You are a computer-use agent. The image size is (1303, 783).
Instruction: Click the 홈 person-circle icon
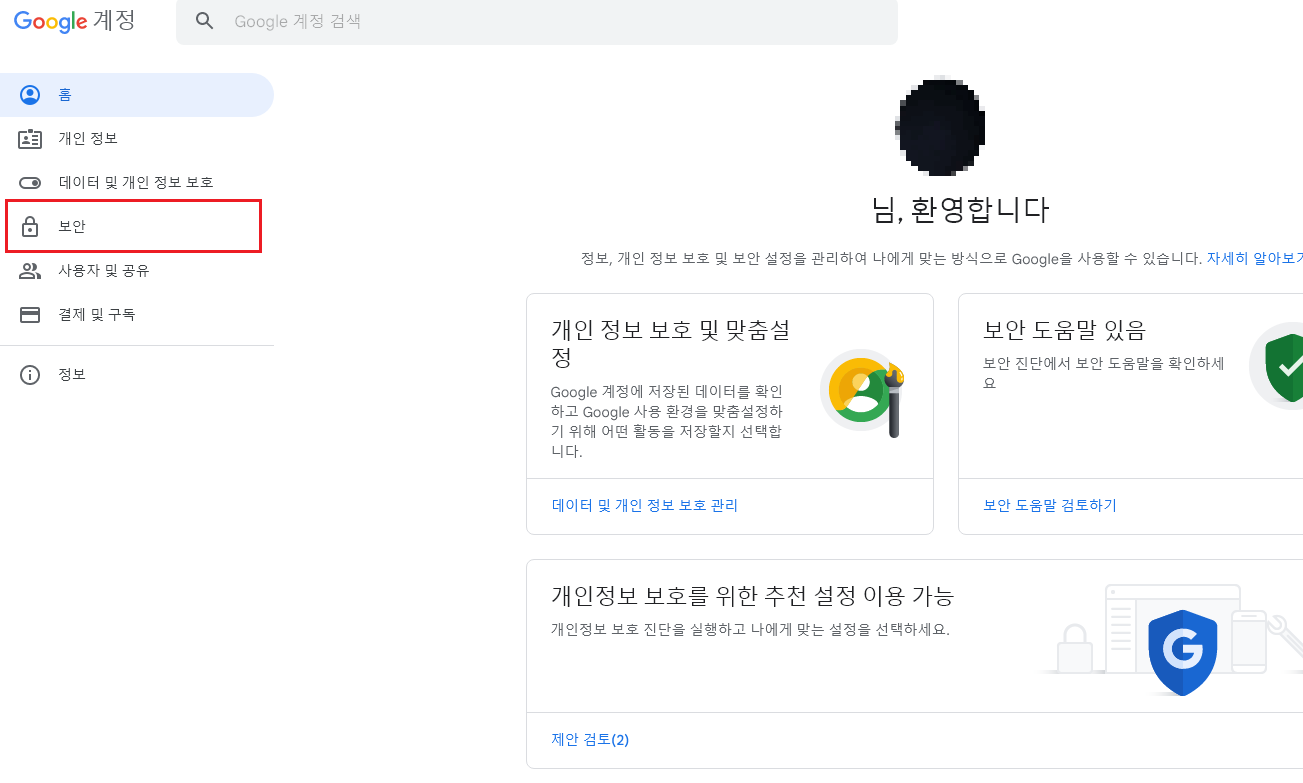click(30, 95)
